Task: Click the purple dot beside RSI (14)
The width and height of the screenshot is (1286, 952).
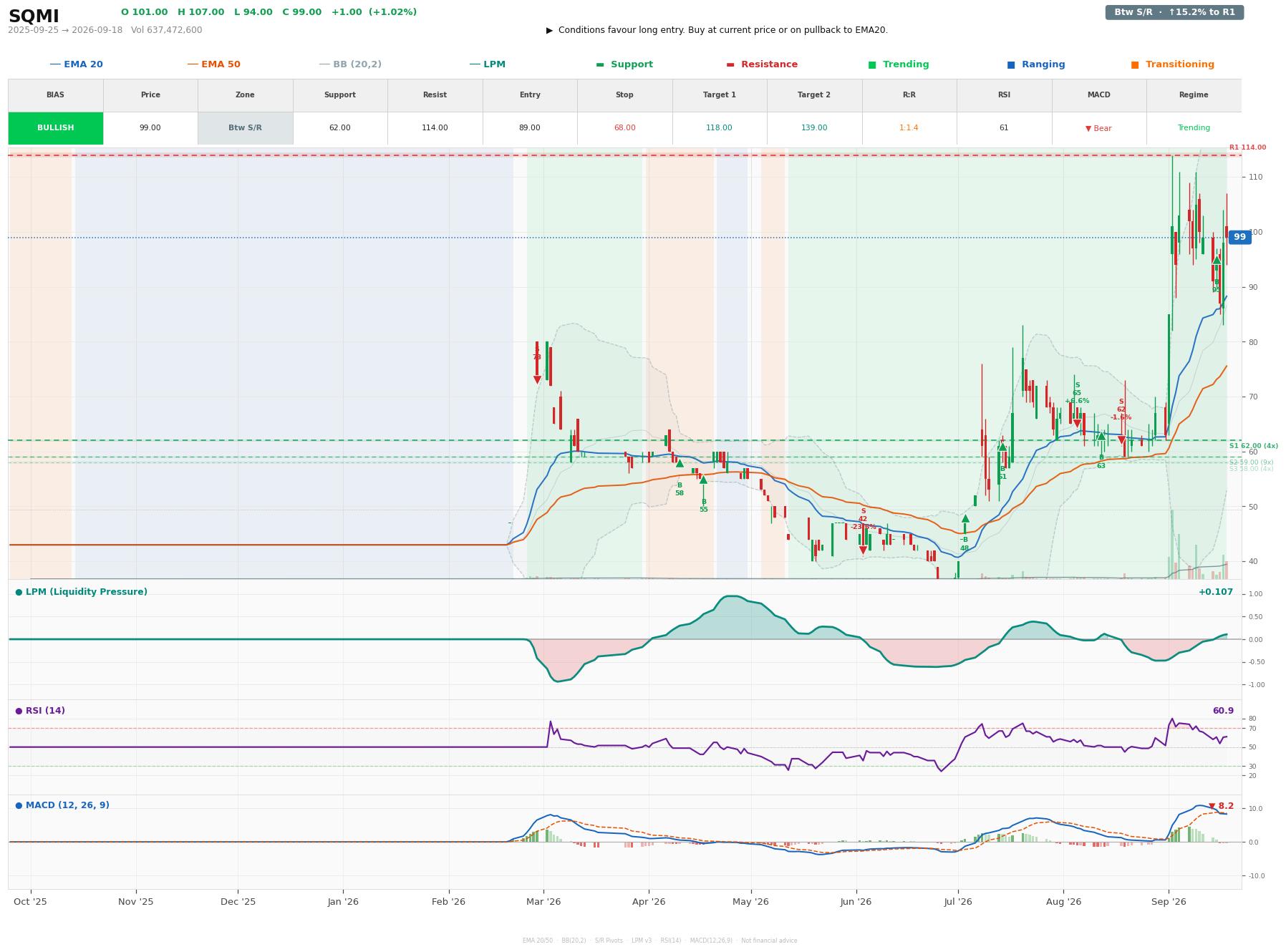Action: tap(19, 711)
